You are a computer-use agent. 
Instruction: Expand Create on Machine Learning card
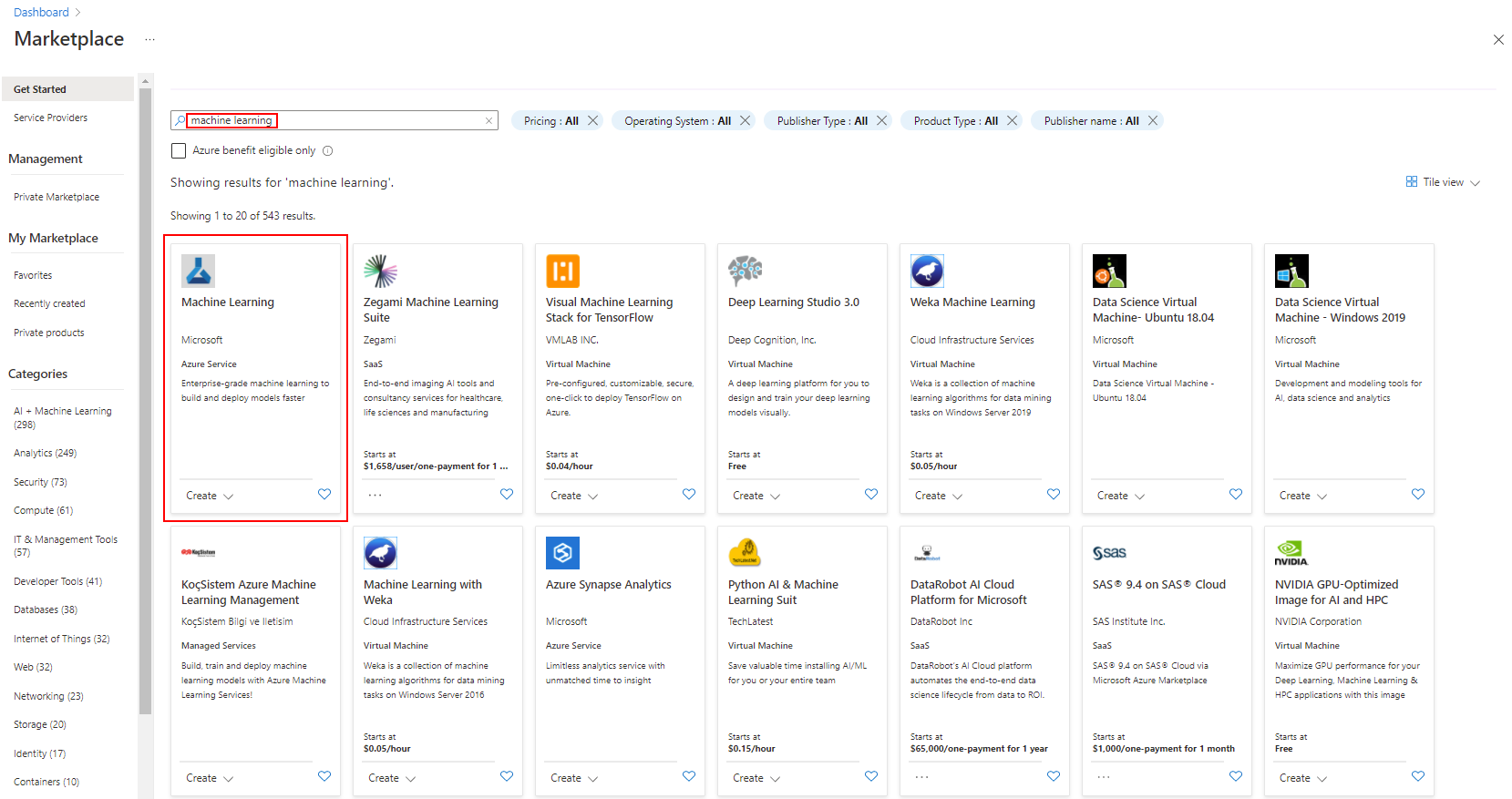pos(210,496)
